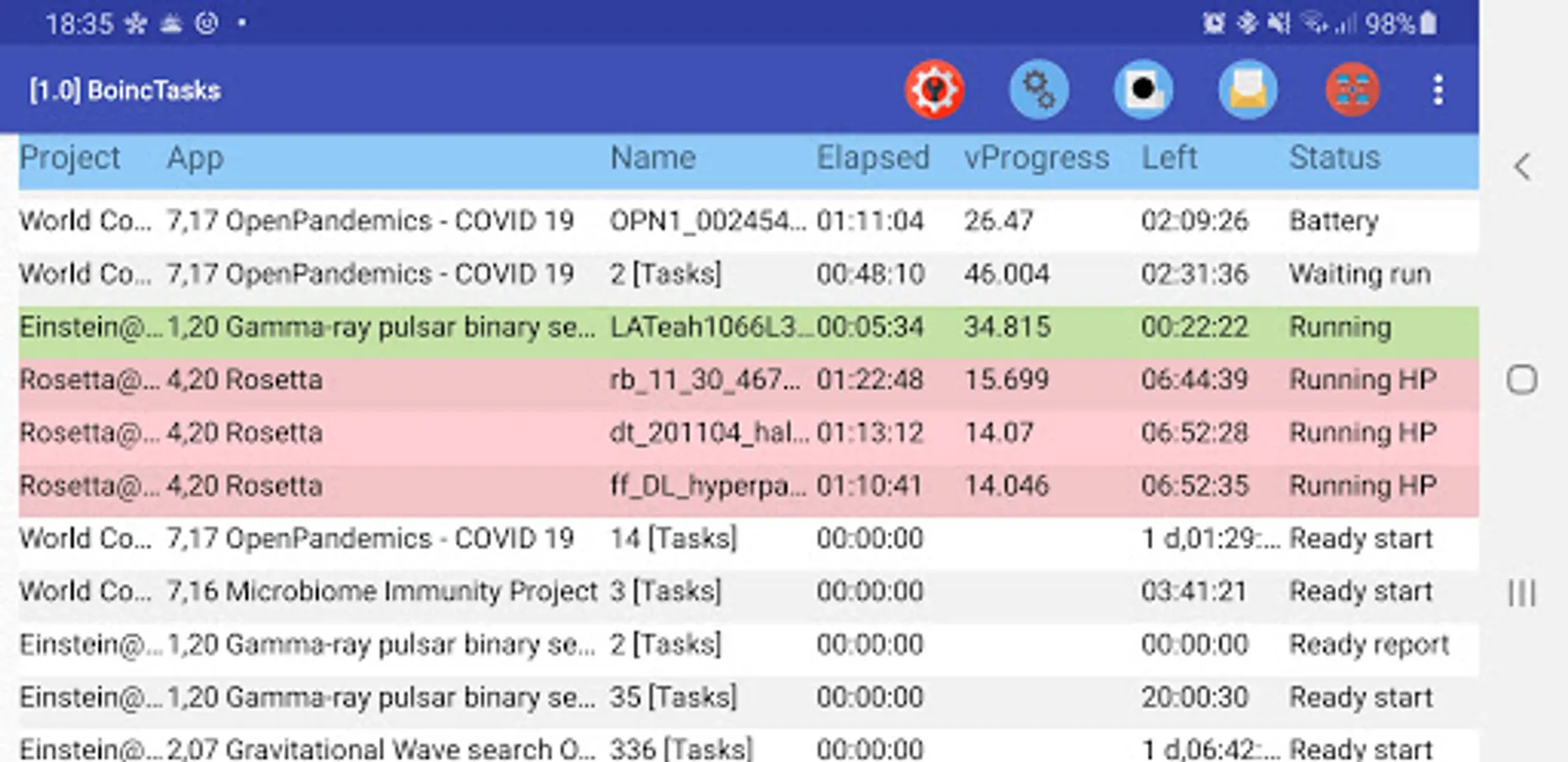This screenshot has height=762, width=1568.
Task: Select the rb_11_30_467… Rosetta task
Action: [x=705, y=380]
